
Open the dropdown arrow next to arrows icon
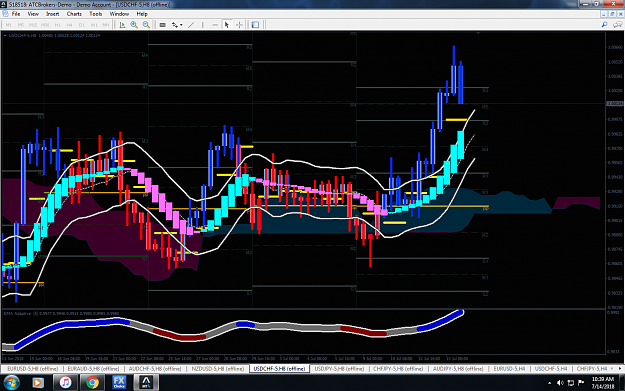pos(181,25)
